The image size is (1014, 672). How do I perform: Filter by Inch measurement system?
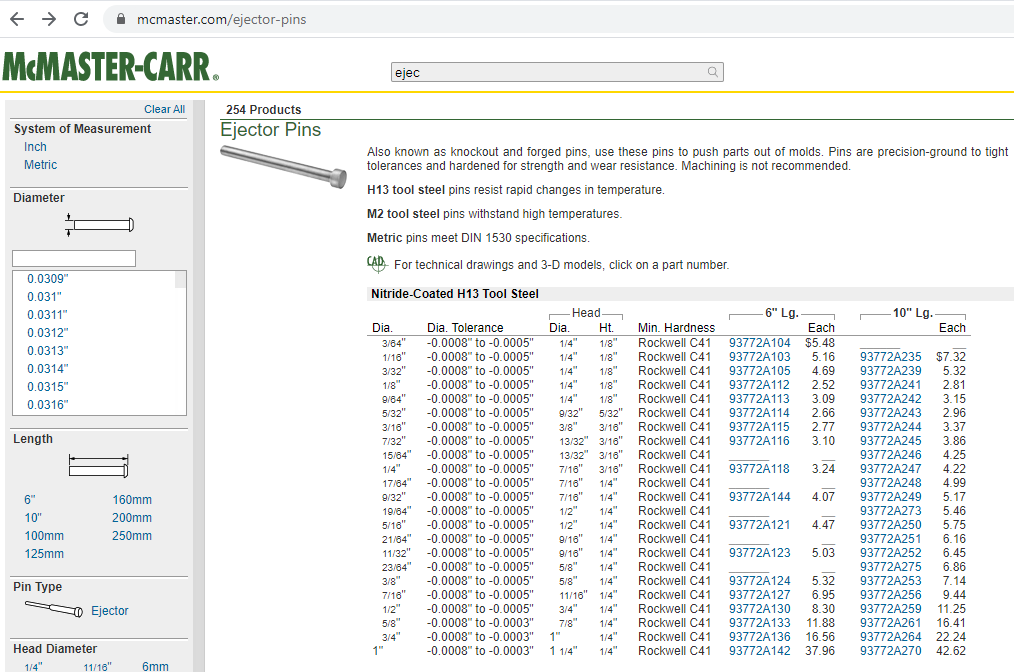pyautogui.click(x=36, y=147)
